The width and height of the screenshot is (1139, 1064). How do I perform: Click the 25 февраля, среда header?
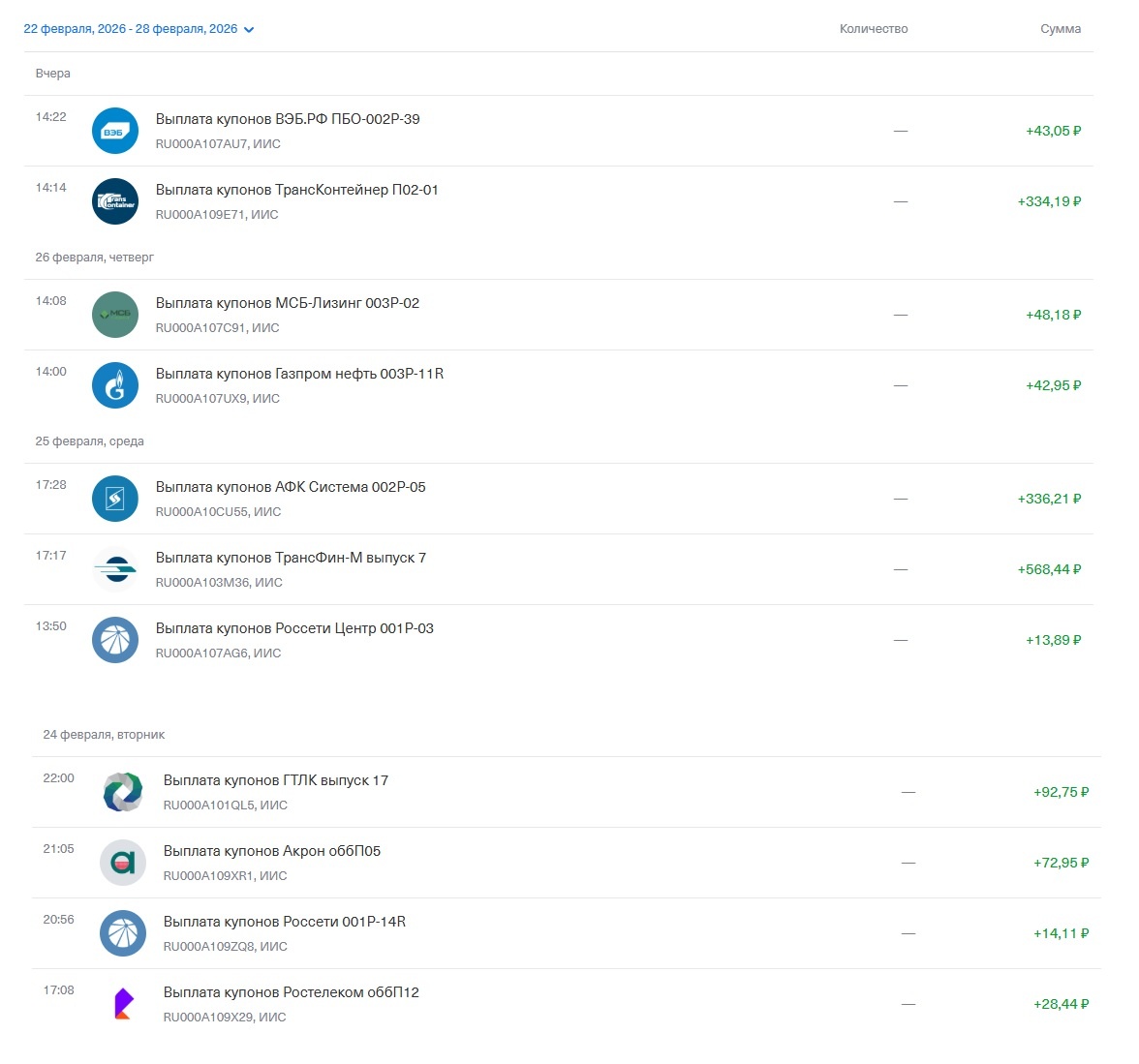point(89,441)
